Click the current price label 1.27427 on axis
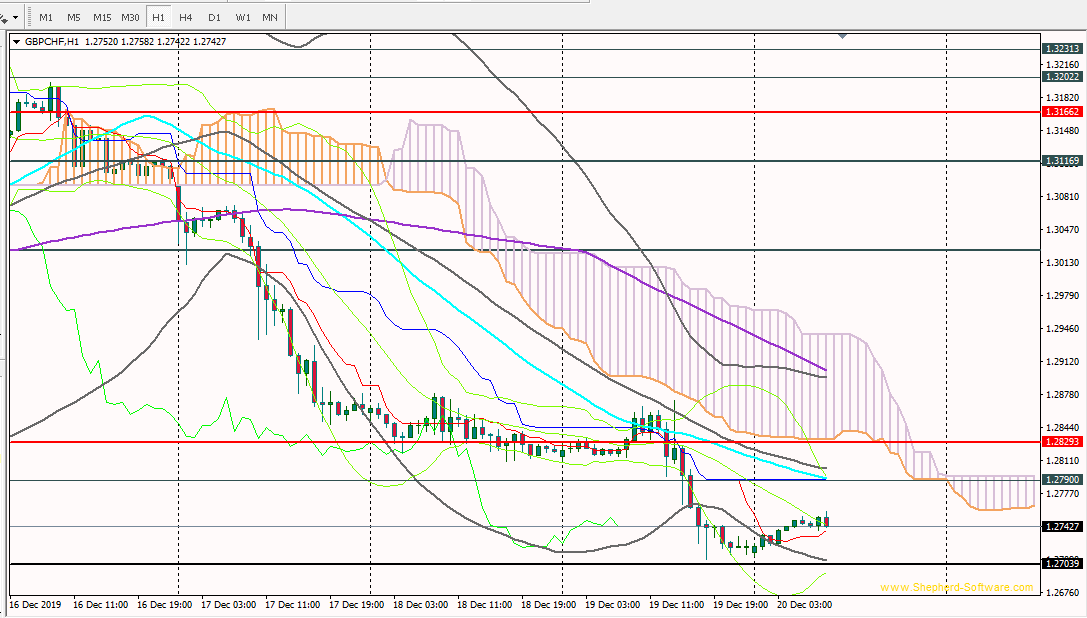The height and width of the screenshot is (618, 1087). pyautogui.click(x=1062, y=527)
